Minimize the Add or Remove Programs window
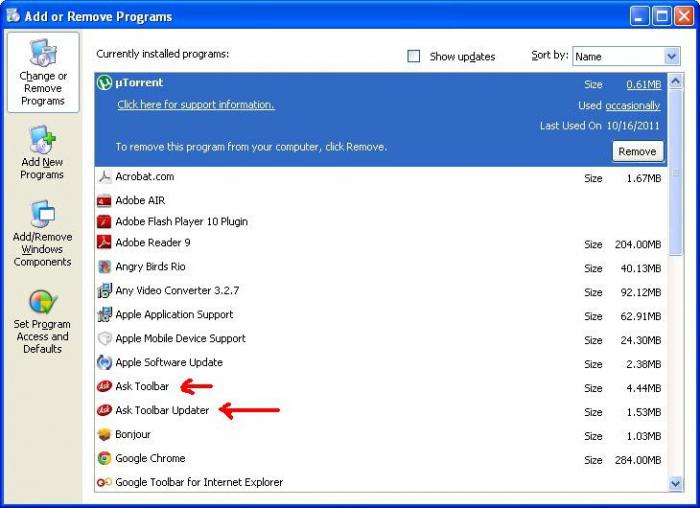The height and width of the screenshot is (508, 700). point(639,17)
